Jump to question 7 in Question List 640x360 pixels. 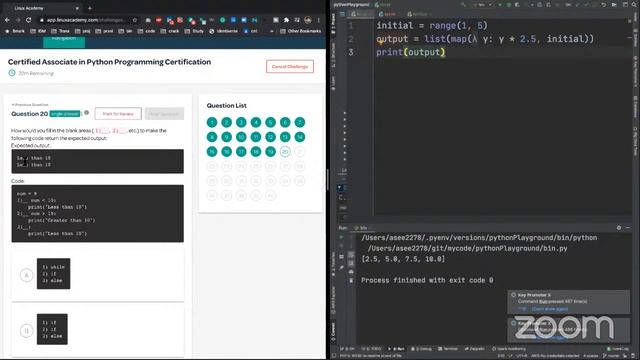pyautogui.click(x=300, y=122)
